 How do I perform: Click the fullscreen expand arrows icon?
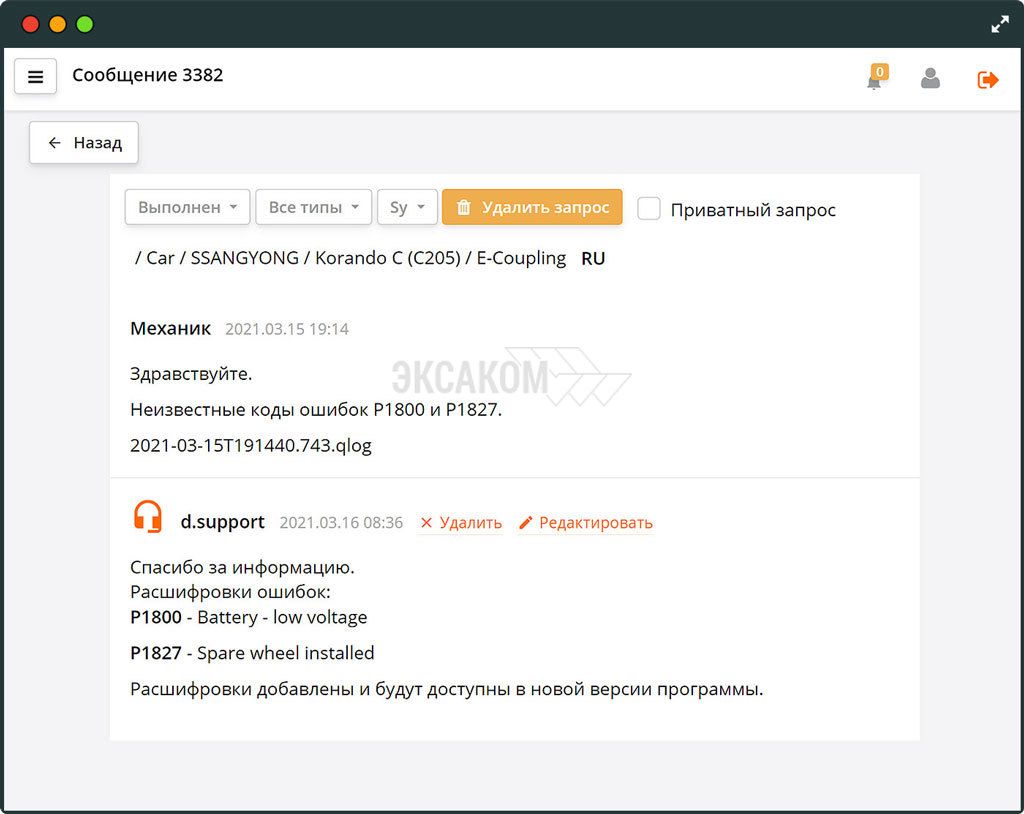1000,25
